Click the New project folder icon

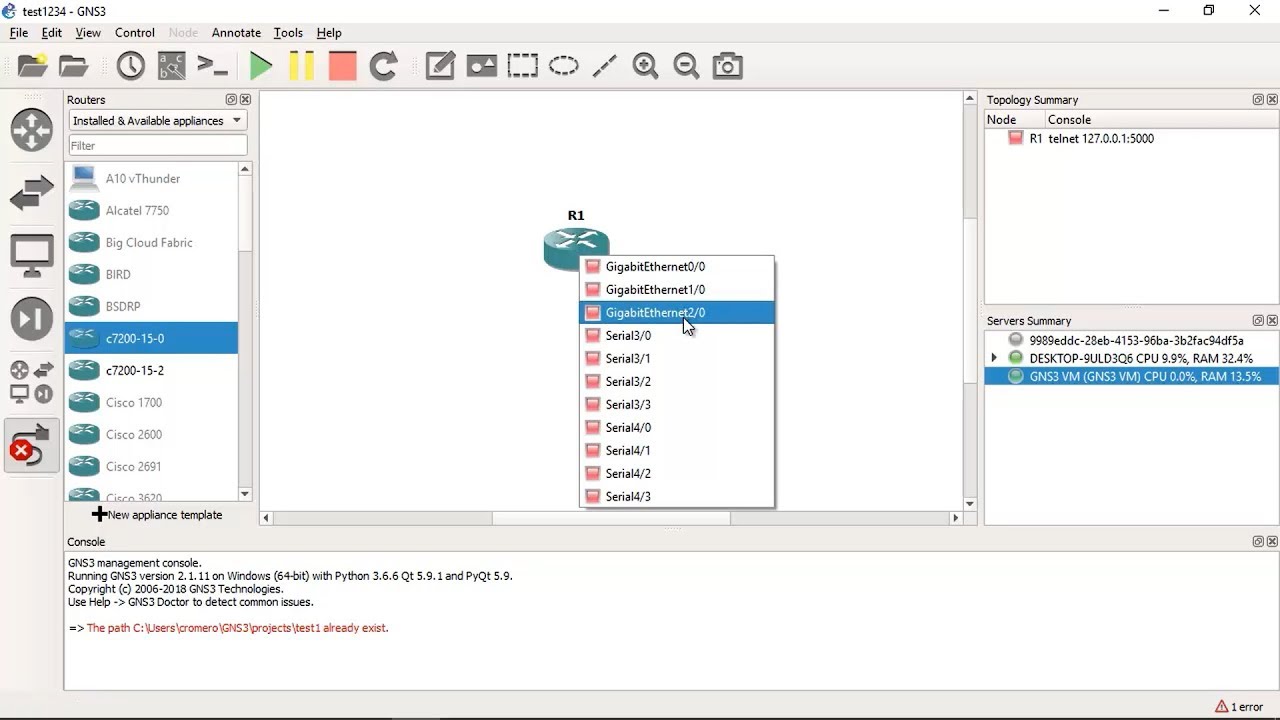point(33,66)
